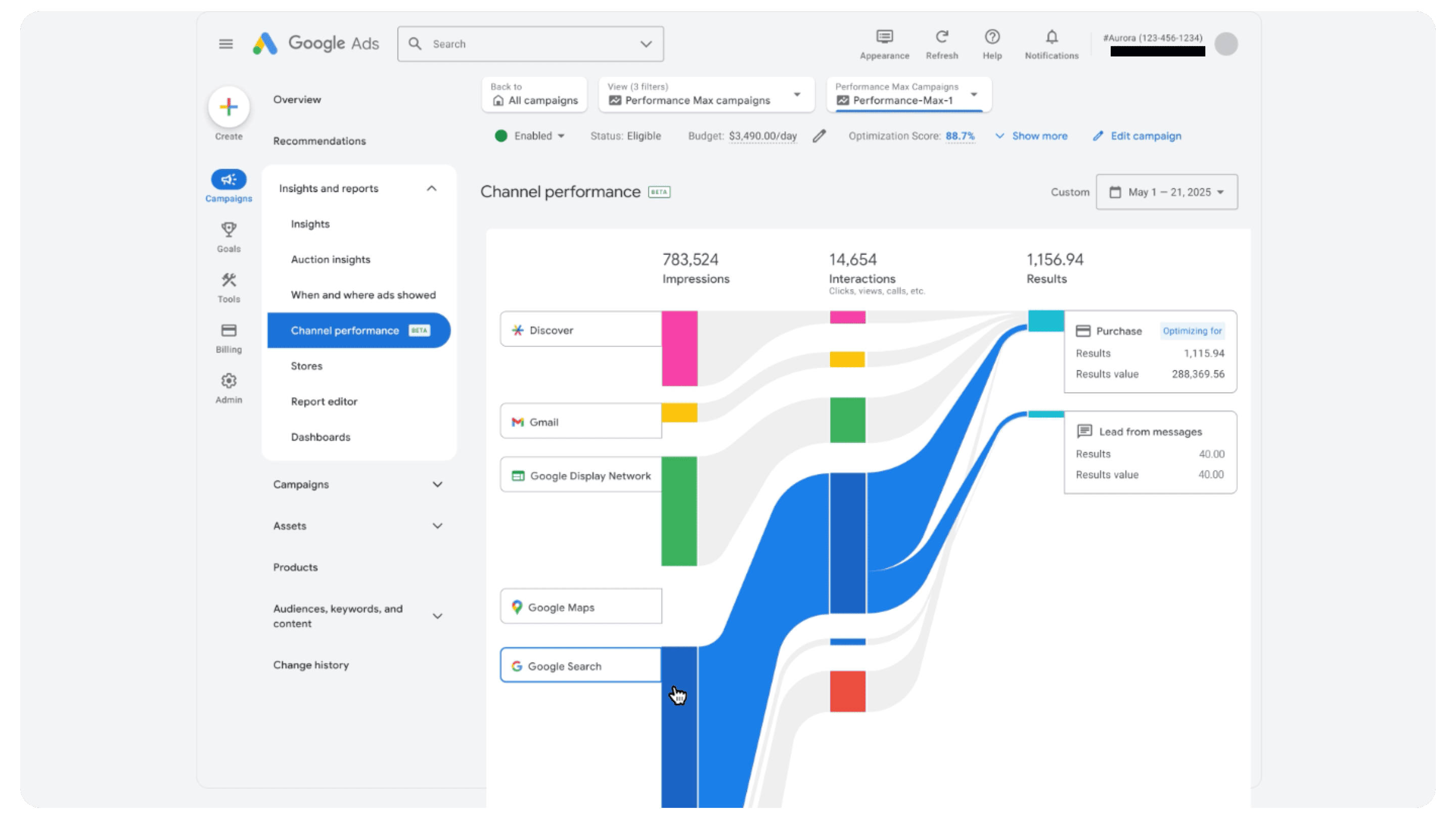Open Dashboards menu item

point(321,437)
